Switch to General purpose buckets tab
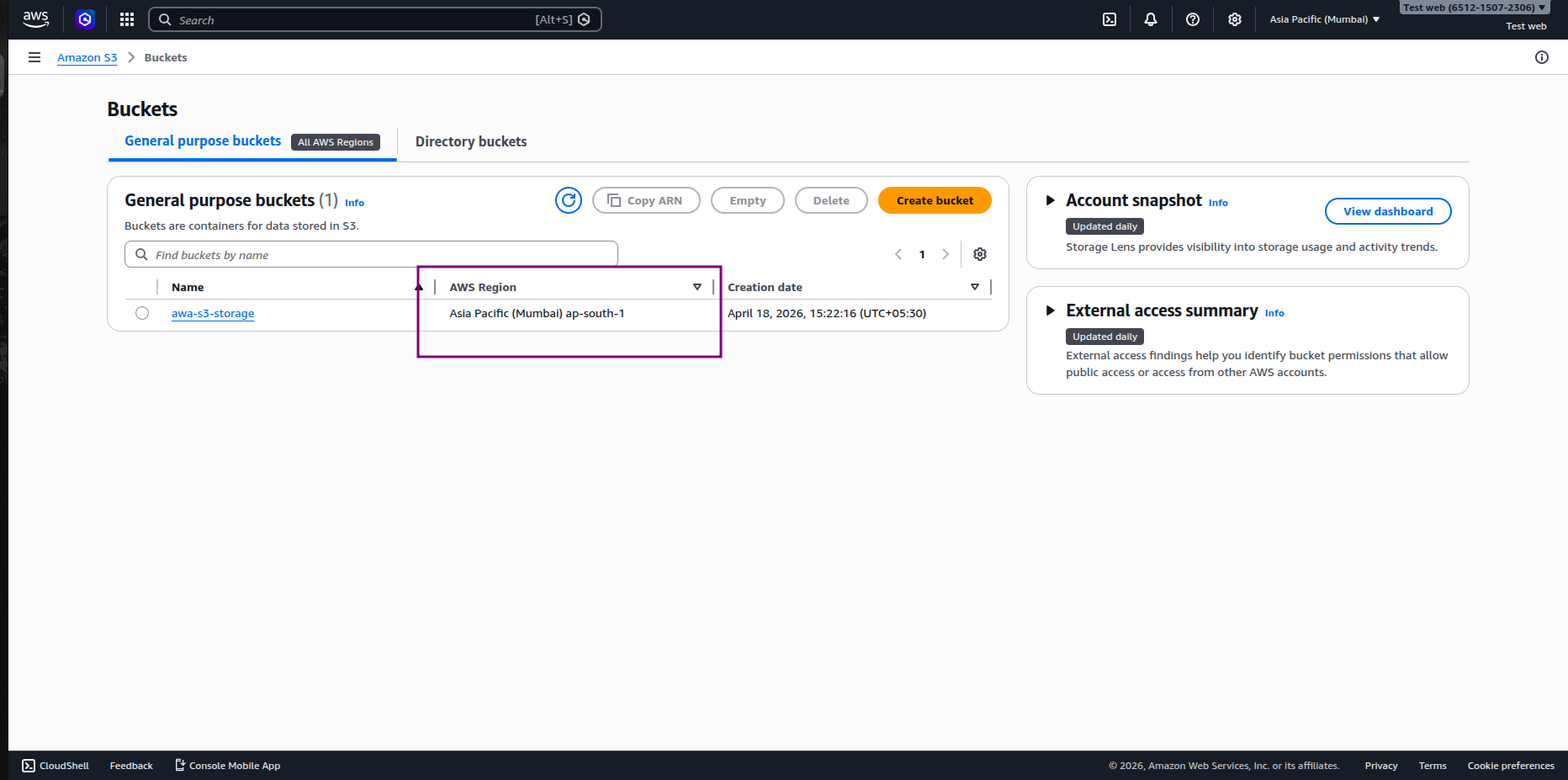This screenshot has height=780, width=1568. [x=203, y=141]
